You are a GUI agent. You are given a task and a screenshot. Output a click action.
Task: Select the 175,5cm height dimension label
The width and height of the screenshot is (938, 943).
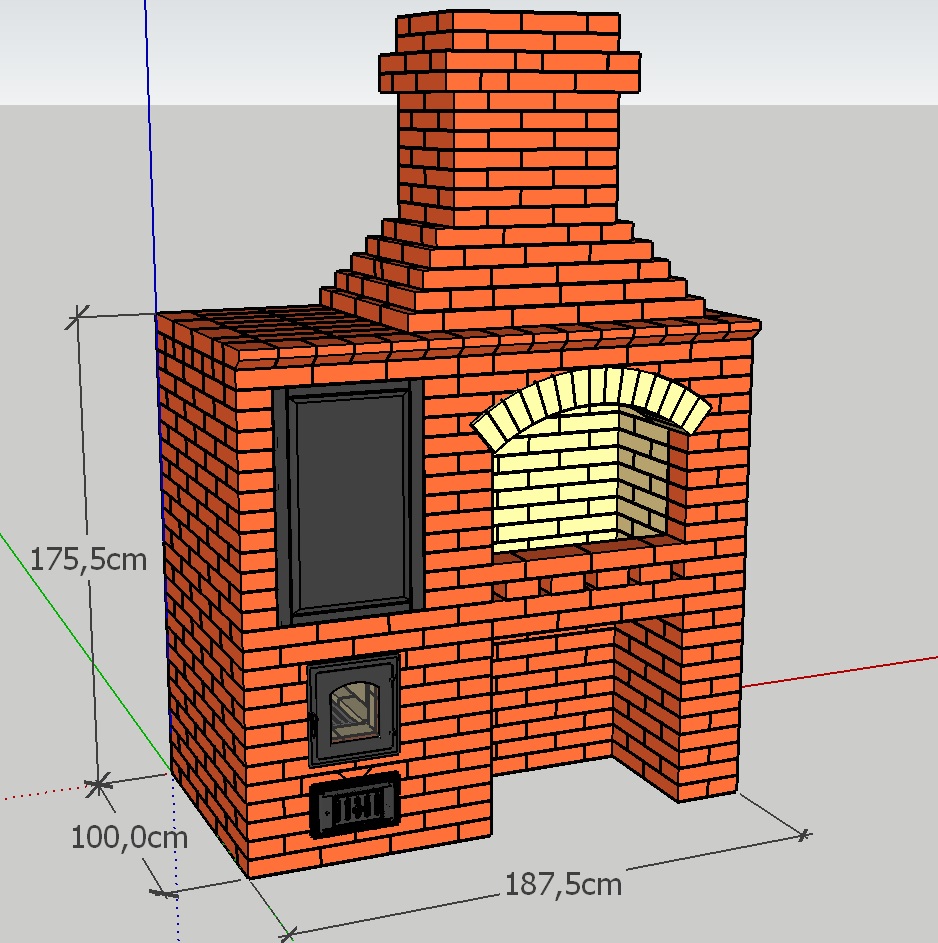[88, 559]
